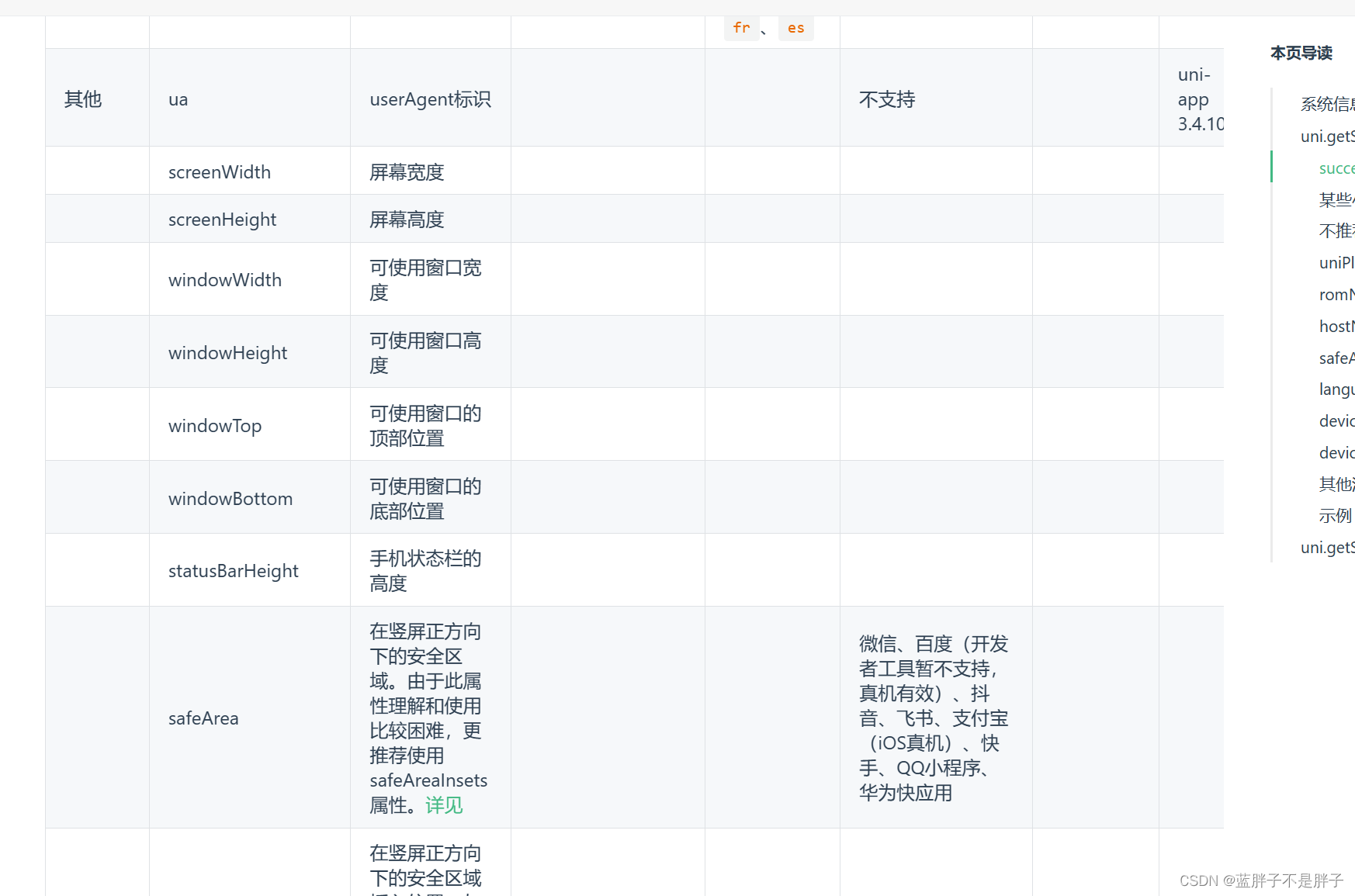This screenshot has width=1355, height=896.
Task: Select the windowBottom property name
Action: (x=230, y=498)
